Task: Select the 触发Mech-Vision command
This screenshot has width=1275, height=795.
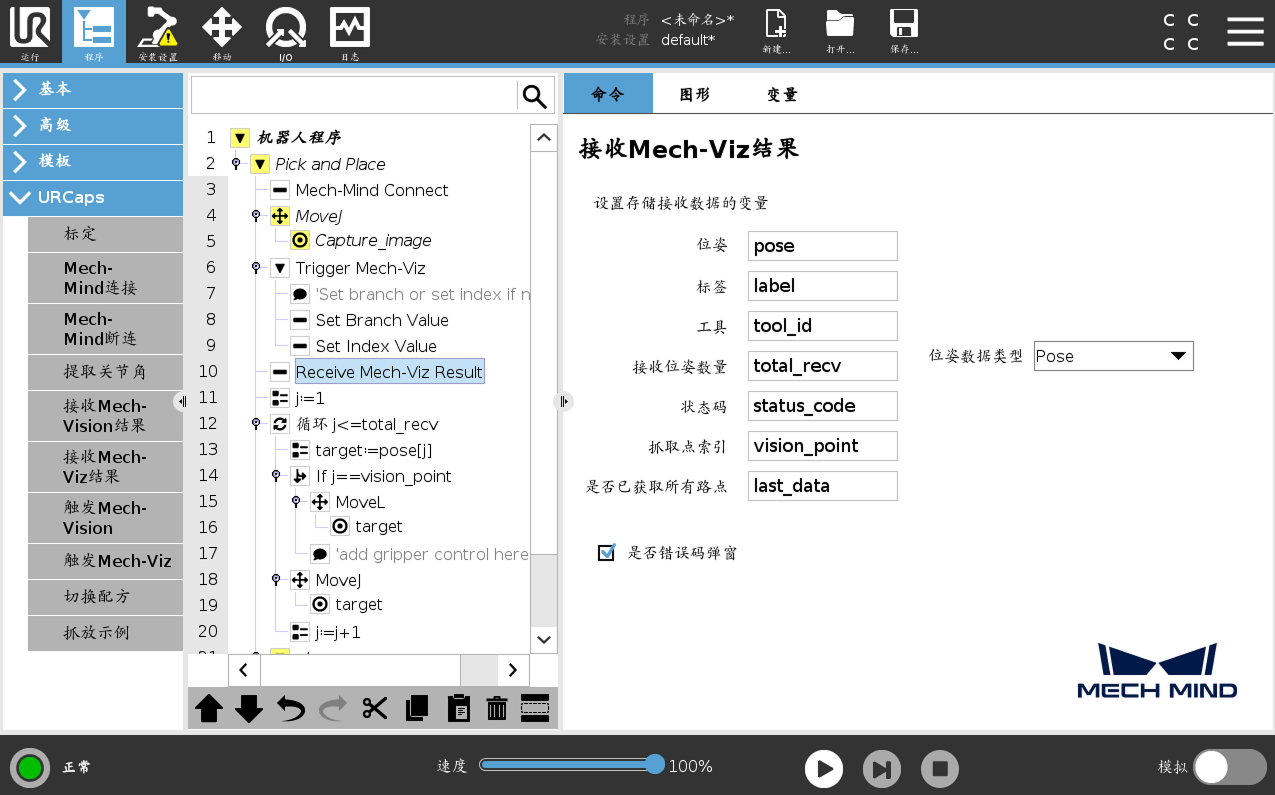Action: coord(105,517)
